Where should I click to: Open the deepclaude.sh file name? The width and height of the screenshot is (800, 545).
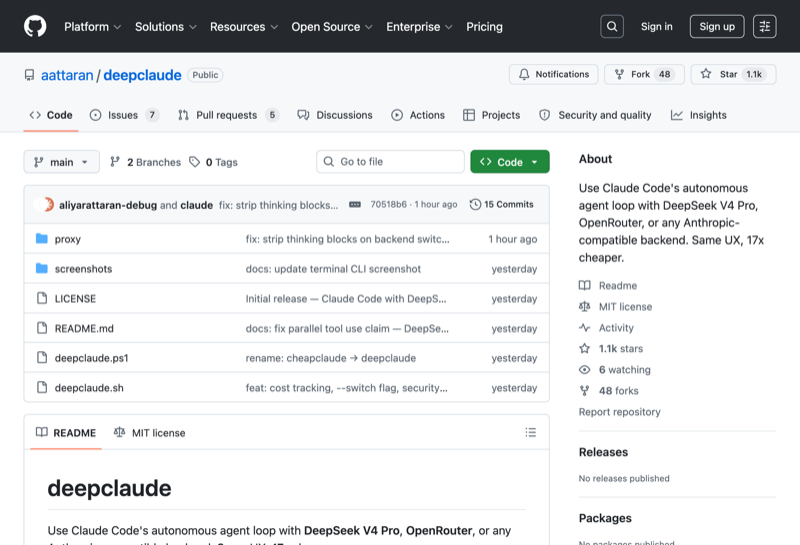pos(89,388)
